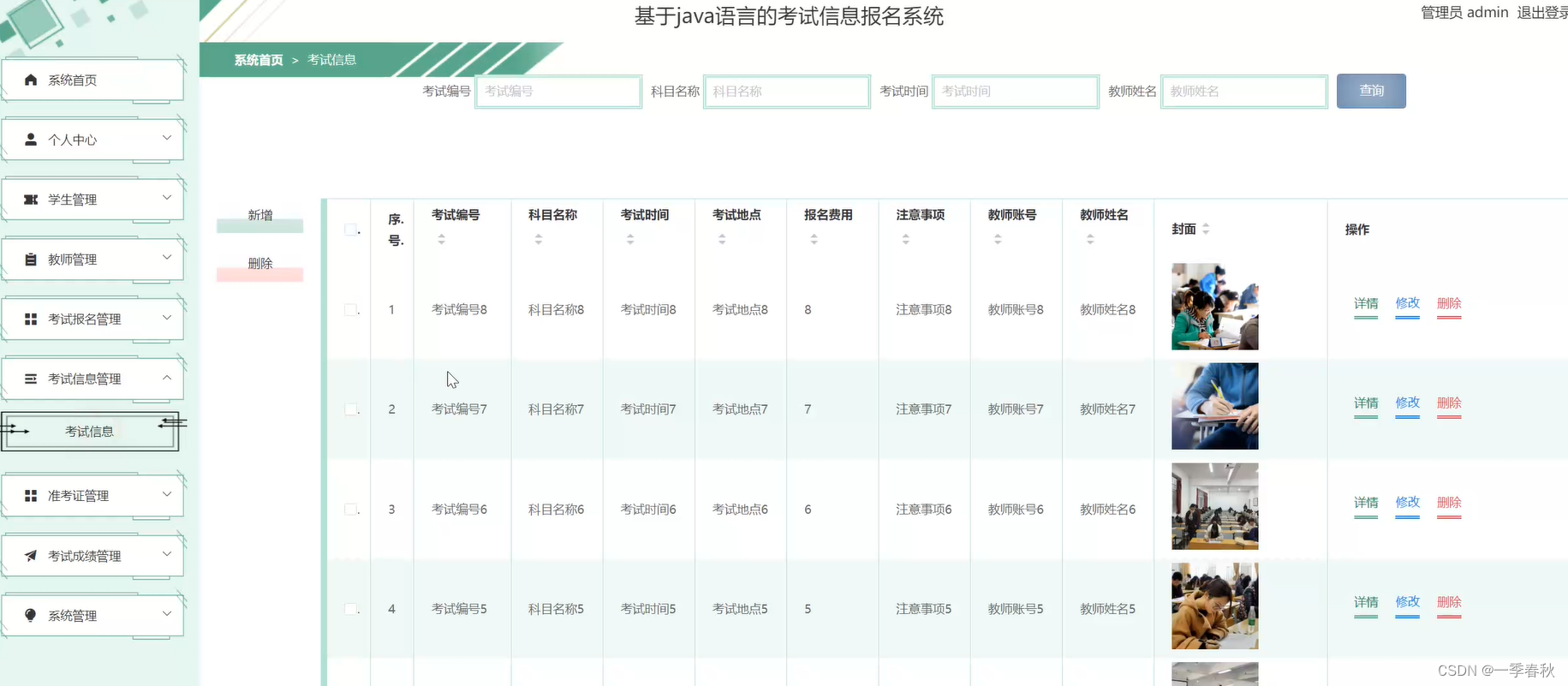Image resolution: width=1568 pixels, height=686 pixels.
Task: Click 删除 for 考试编号5 row
Action: point(1449,603)
